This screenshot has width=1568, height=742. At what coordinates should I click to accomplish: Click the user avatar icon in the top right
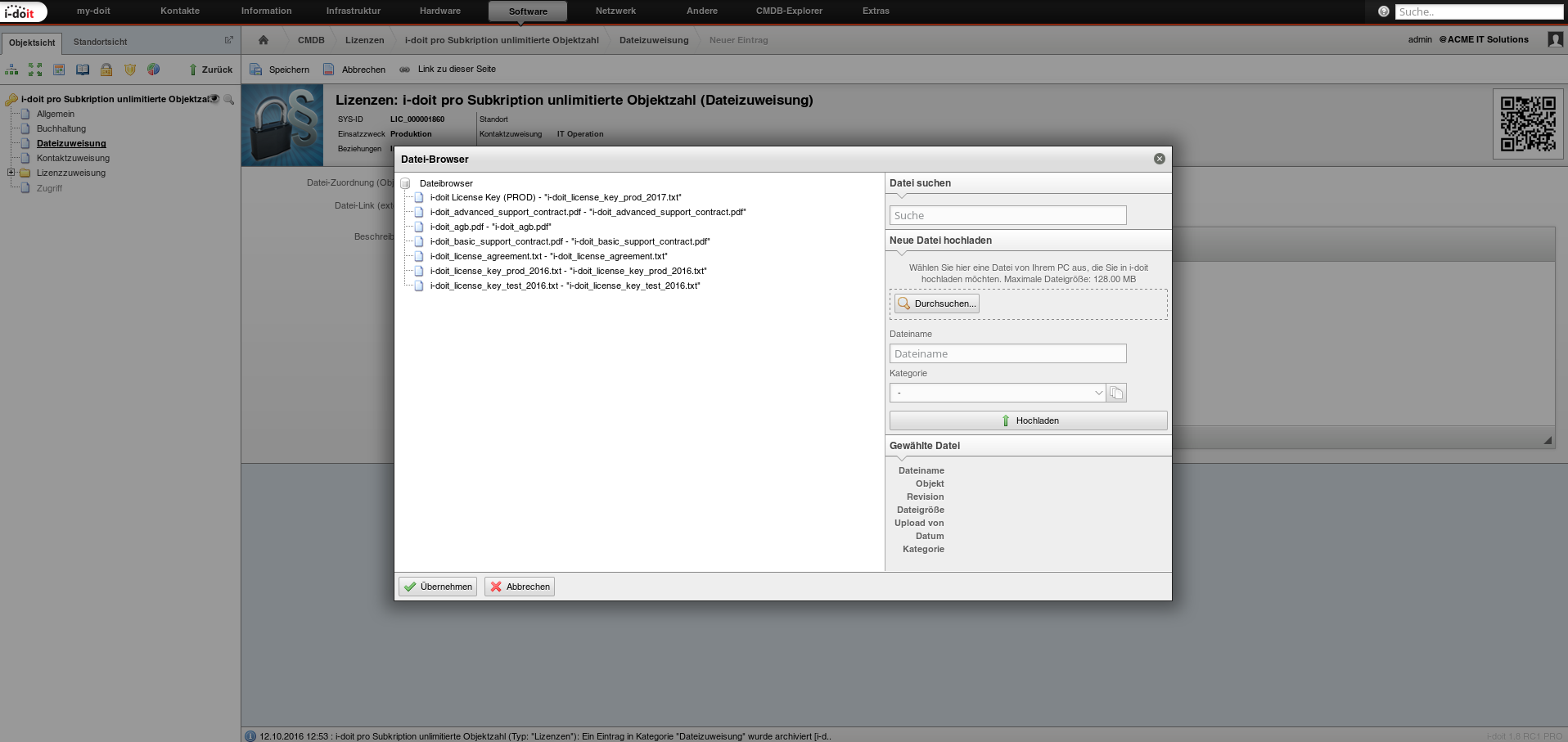(1555, 39)
